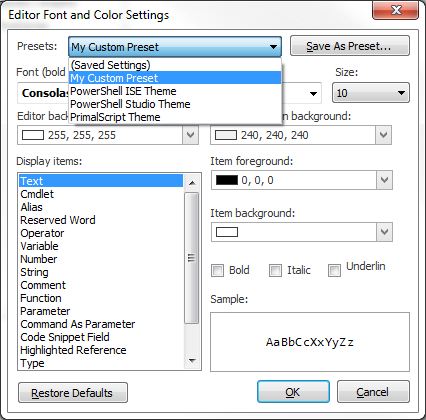Check the Underline option
Screen dimensions: 426x420
coord(334,270)
